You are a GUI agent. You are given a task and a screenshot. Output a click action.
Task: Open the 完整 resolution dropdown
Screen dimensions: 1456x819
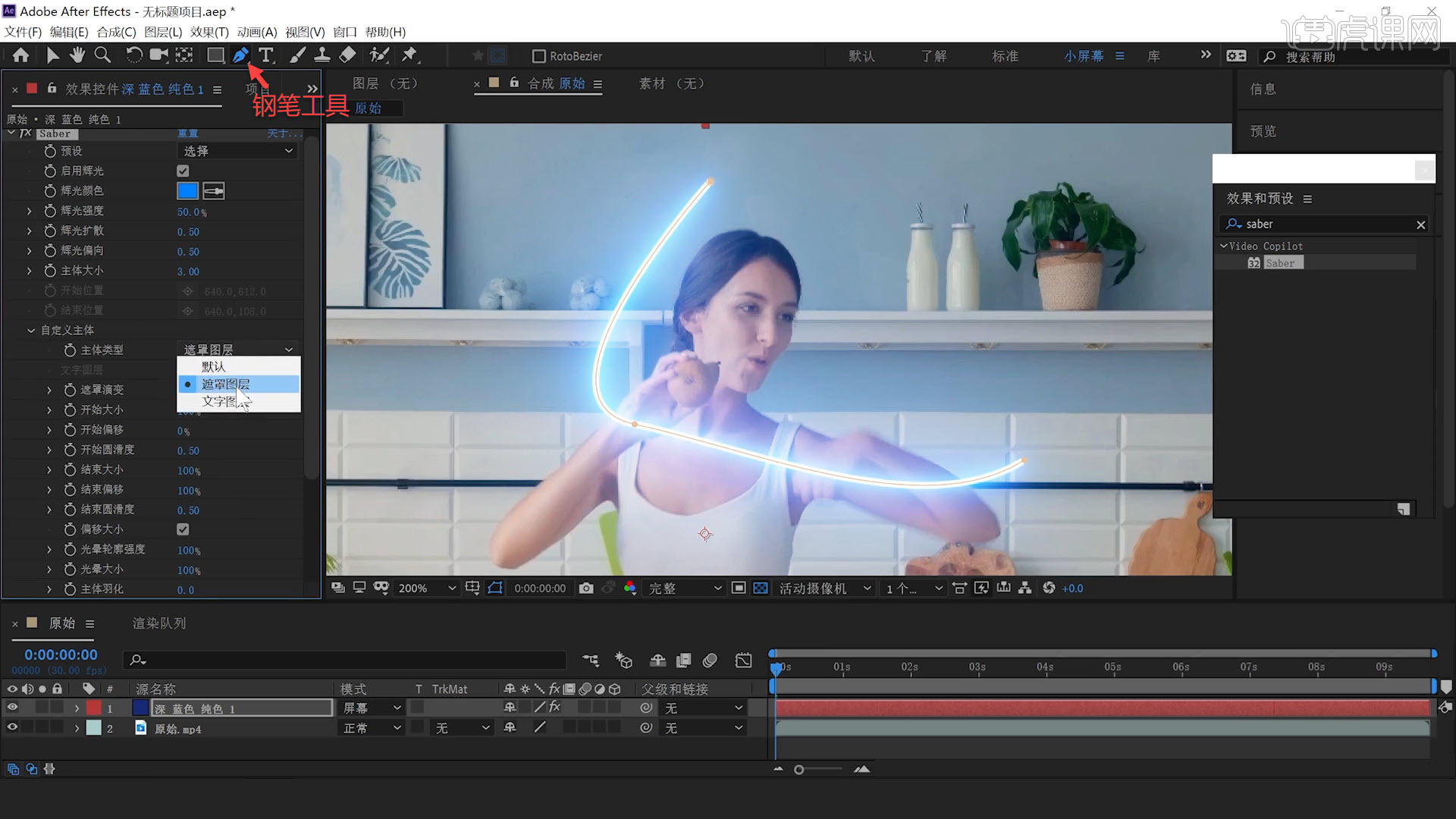pyautogui.click(x=685, y=588)
